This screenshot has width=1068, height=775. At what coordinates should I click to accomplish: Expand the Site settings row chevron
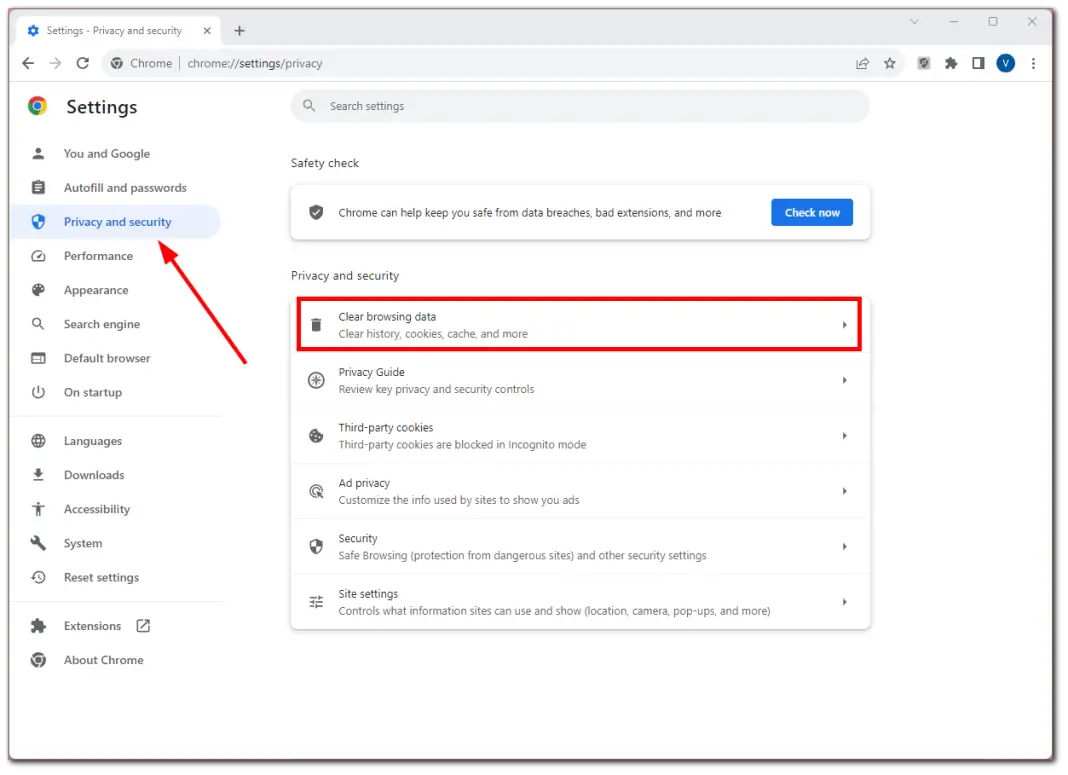tap(844, 601)
